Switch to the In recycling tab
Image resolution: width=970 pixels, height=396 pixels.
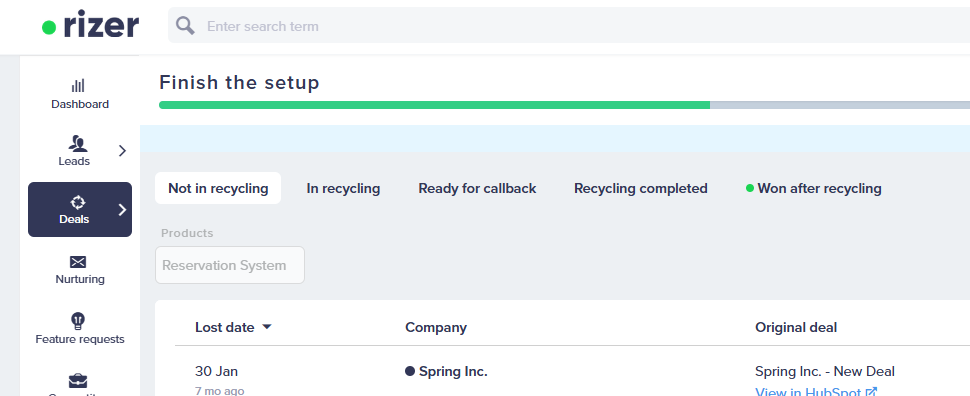tap(343, 188)
